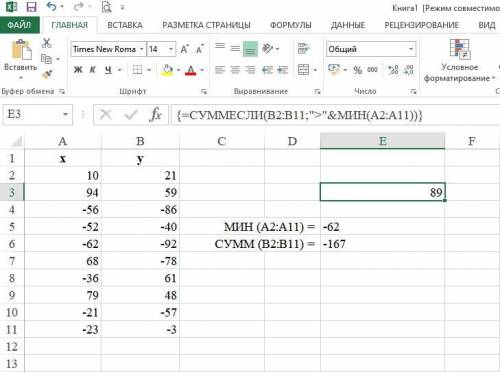Increase indent icon
Image resolution: width=500 pixels, height=372 pixels.
click(x=282, y=70)
